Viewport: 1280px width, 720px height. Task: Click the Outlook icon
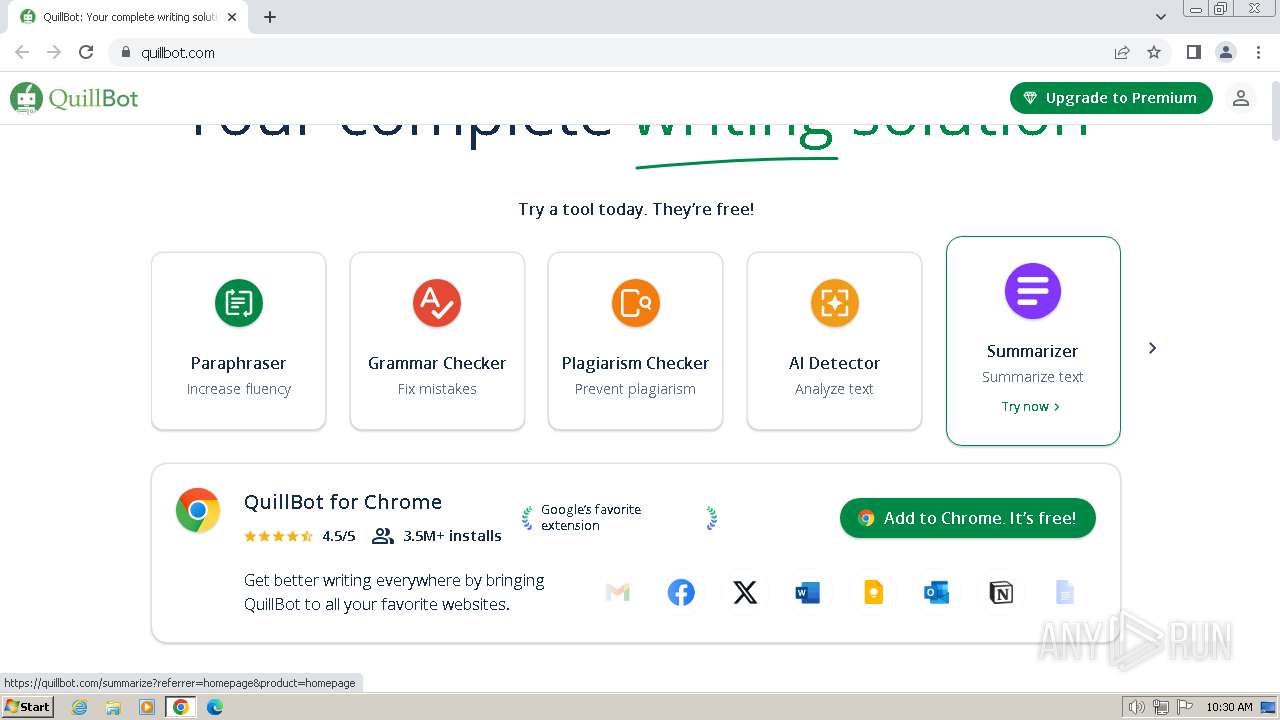936,593
